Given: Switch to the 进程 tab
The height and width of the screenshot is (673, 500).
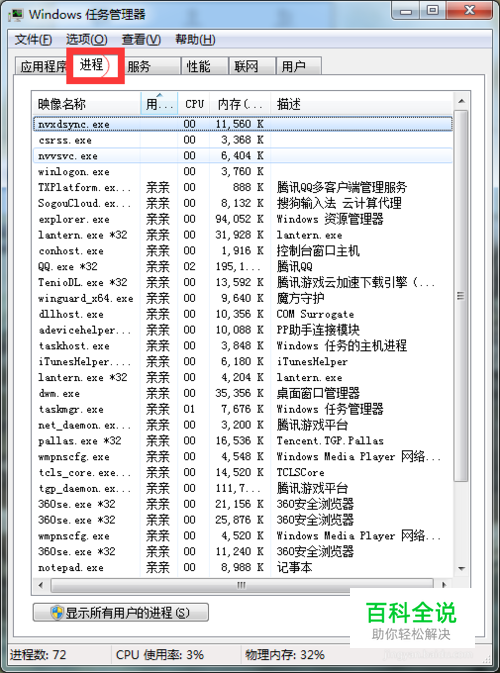Looking at the screenshot, I should 95,65.
